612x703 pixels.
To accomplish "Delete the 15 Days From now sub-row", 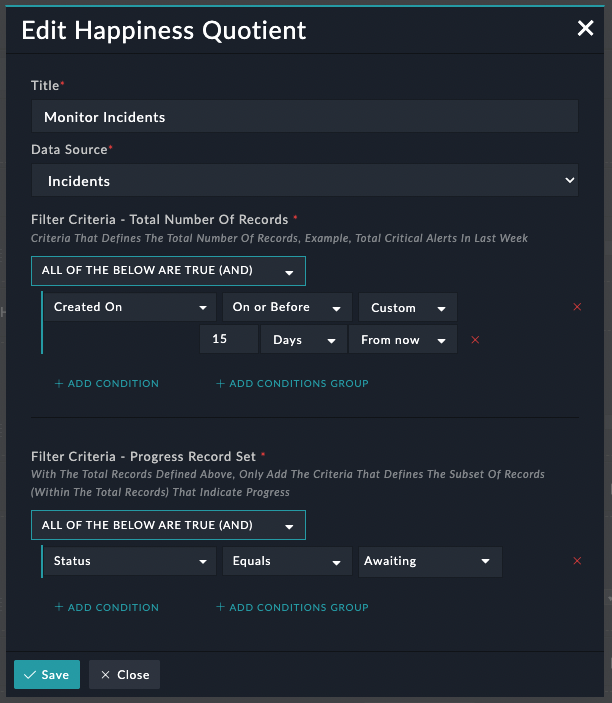I will (x=475, y=340).
